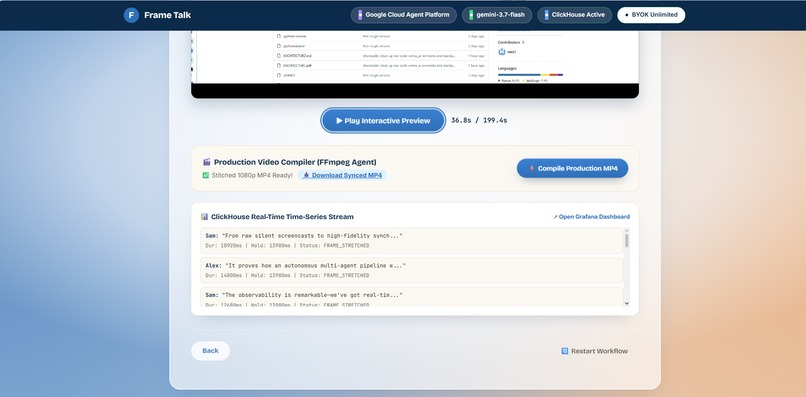Select the Sam "The observability is remarkable" entry

pos(411,297)
